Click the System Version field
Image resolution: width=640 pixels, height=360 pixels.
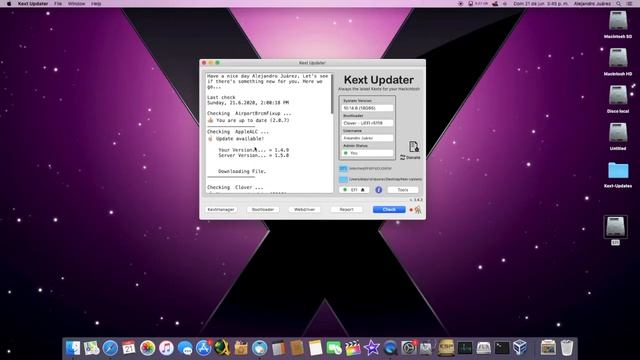click(367, 108)
